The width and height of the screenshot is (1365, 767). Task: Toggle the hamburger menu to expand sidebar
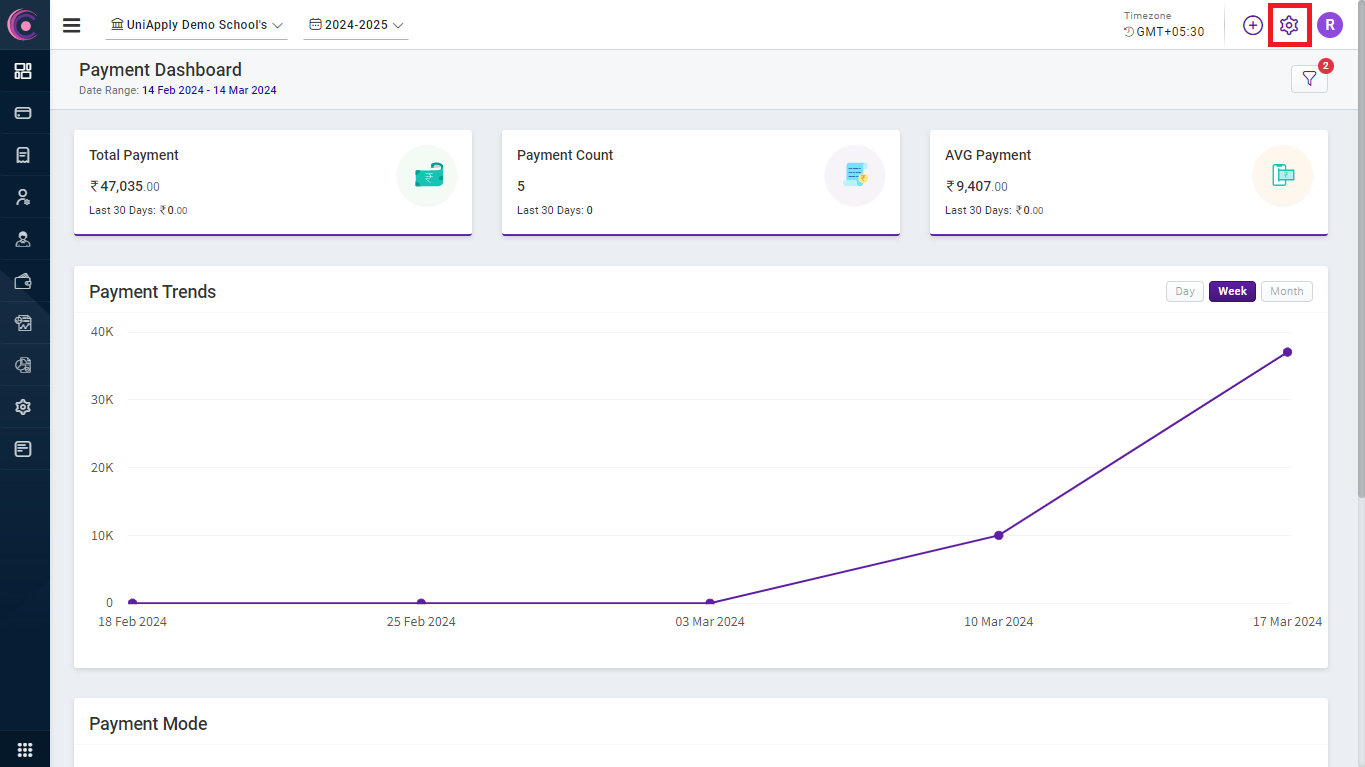(x=72, y=25)
